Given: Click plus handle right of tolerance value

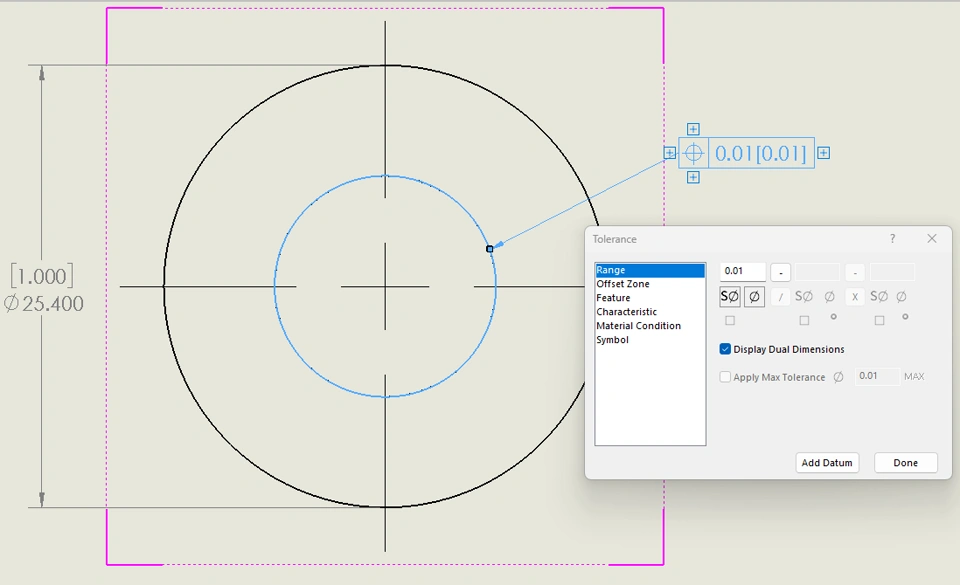Looking at the screenshot, I should point(824,153).
